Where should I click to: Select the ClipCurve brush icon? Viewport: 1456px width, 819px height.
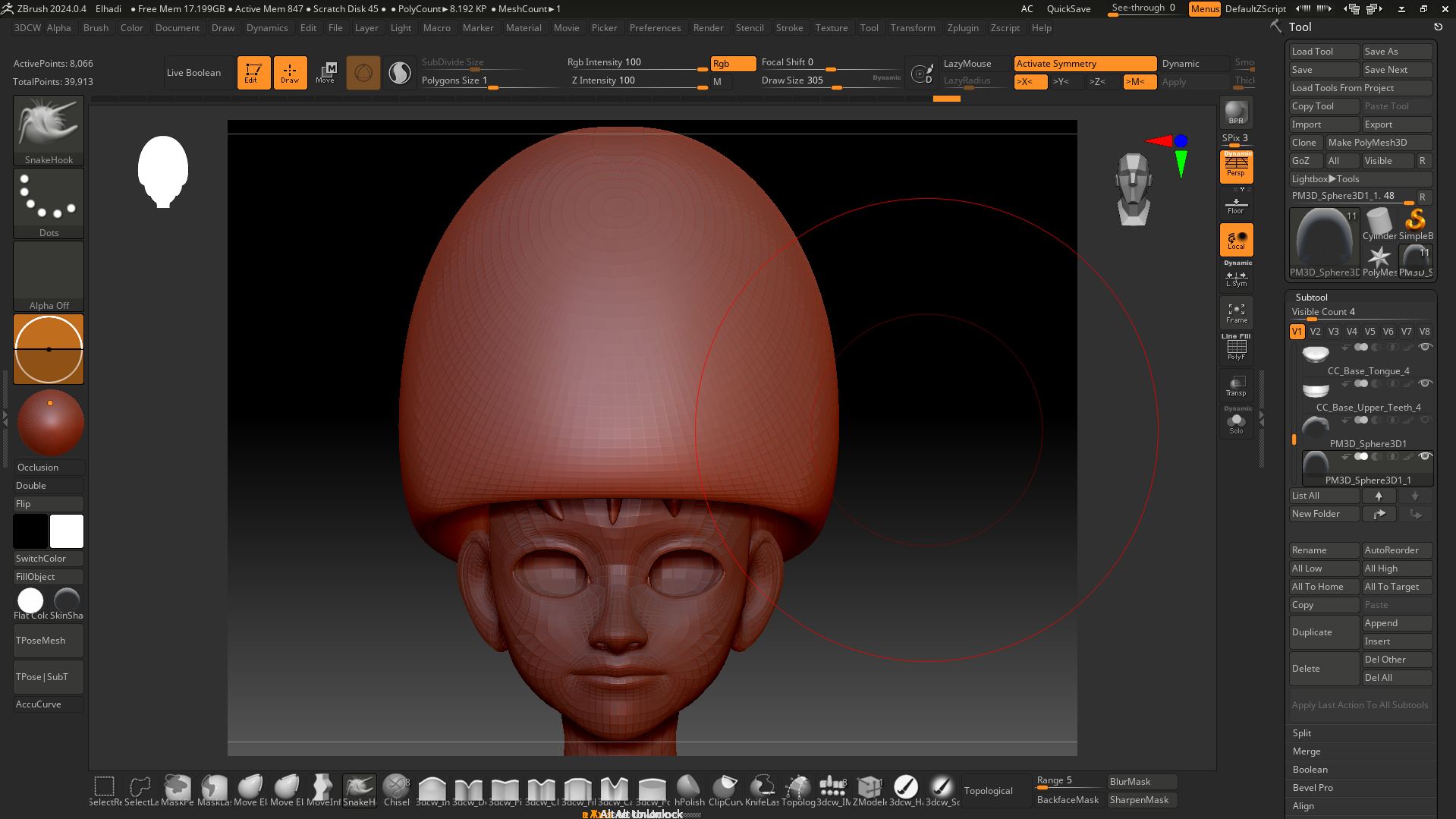click(725, 790)
